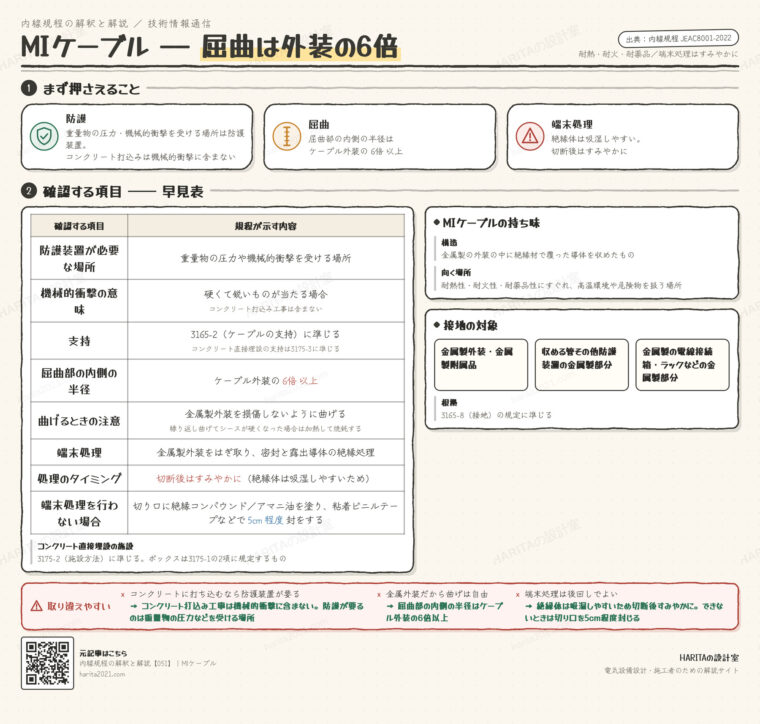Click the number 2 badge beside 確認する項目

(29, 191)
